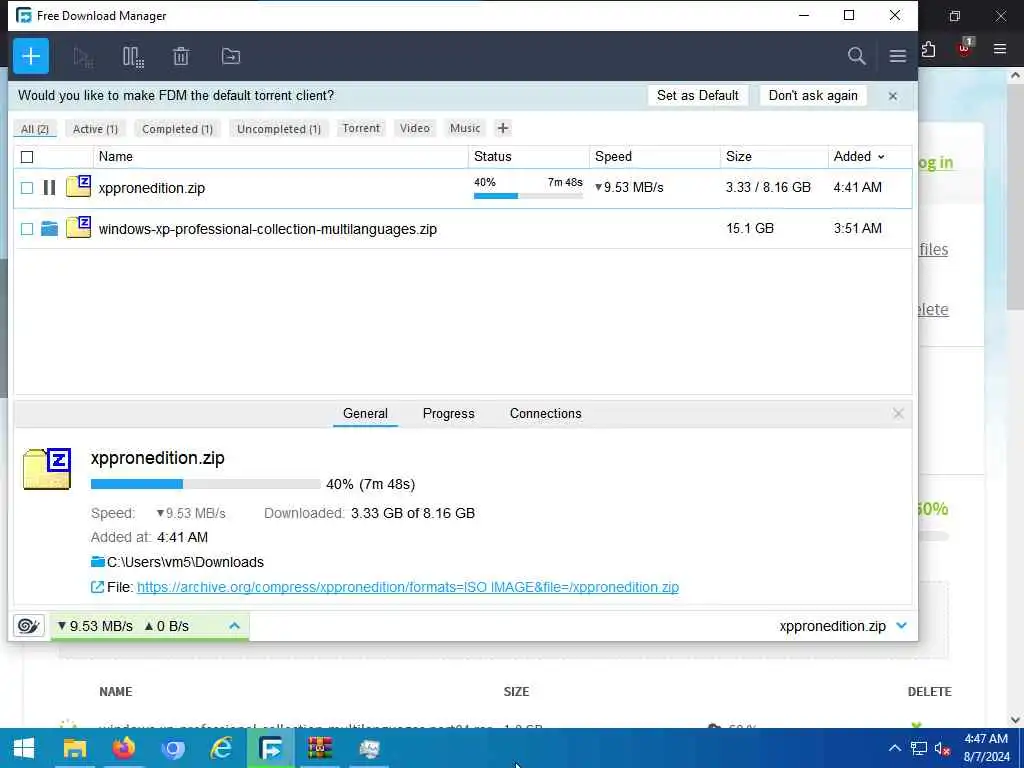The image size is (1024, 768).
Task: Click the network tray icon
Action: coord(918,748)
